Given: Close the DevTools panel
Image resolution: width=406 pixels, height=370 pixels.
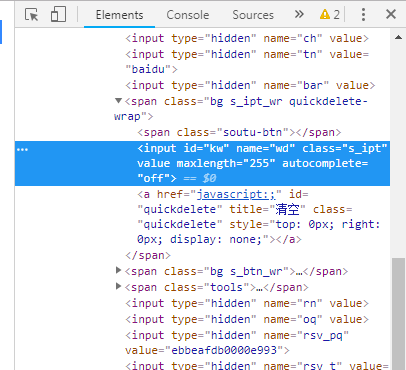Looking at the screenshot, I should (391, 14).
